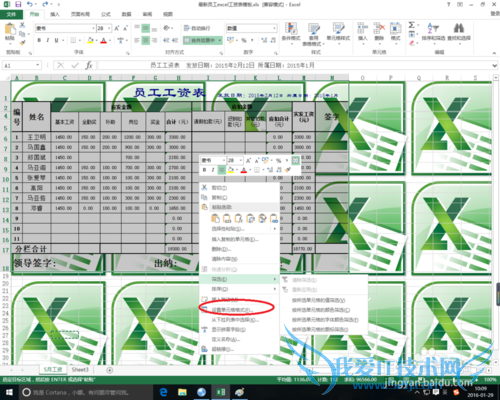This screenshot has height=400, width=500.
Task: Click the Redo arrow icon
Action: pos(45,4)
